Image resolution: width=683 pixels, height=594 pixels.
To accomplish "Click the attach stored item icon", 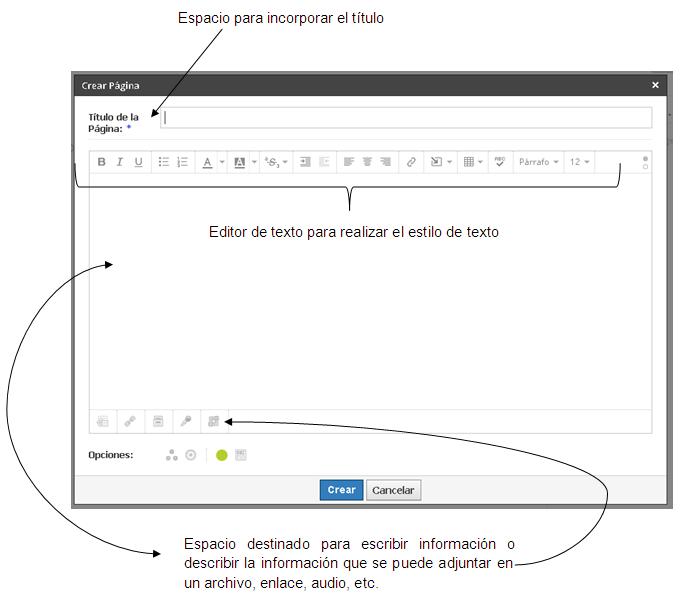I will click(x=158, y=421).
